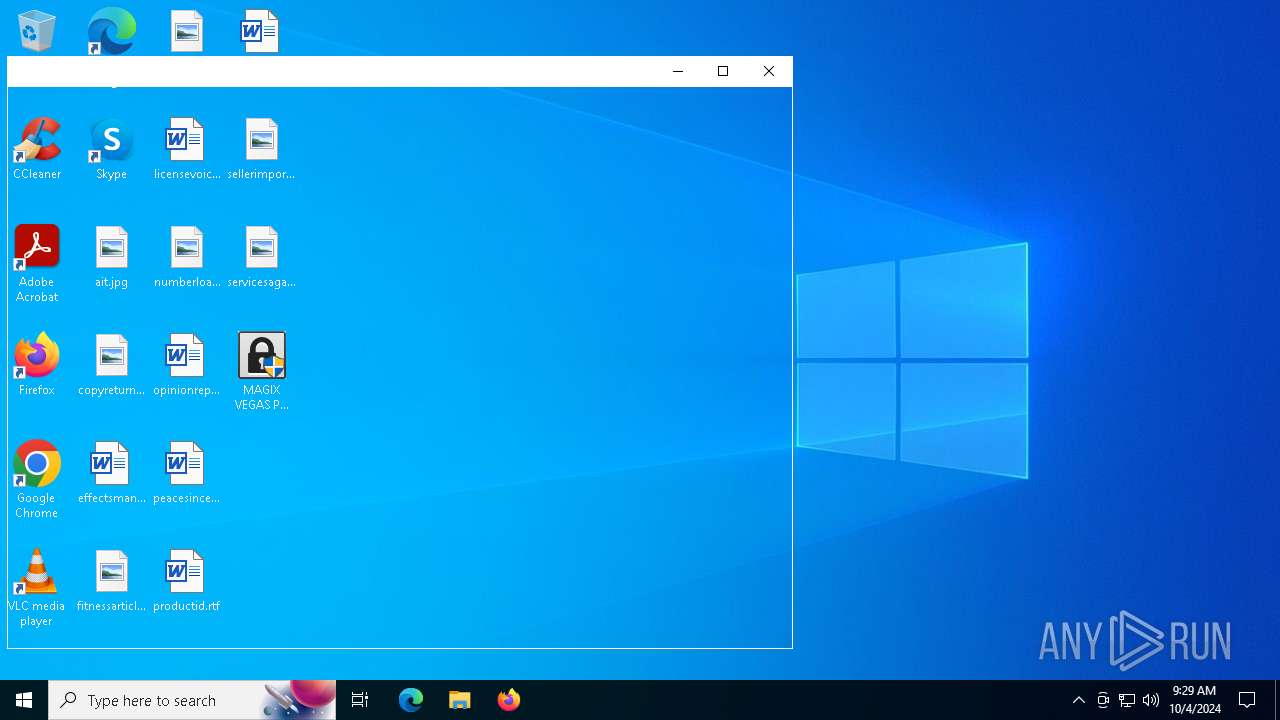Select the CCleaner desktop shortcut
The width and height of the screenshot is (1280, 720).
[37, 149]
